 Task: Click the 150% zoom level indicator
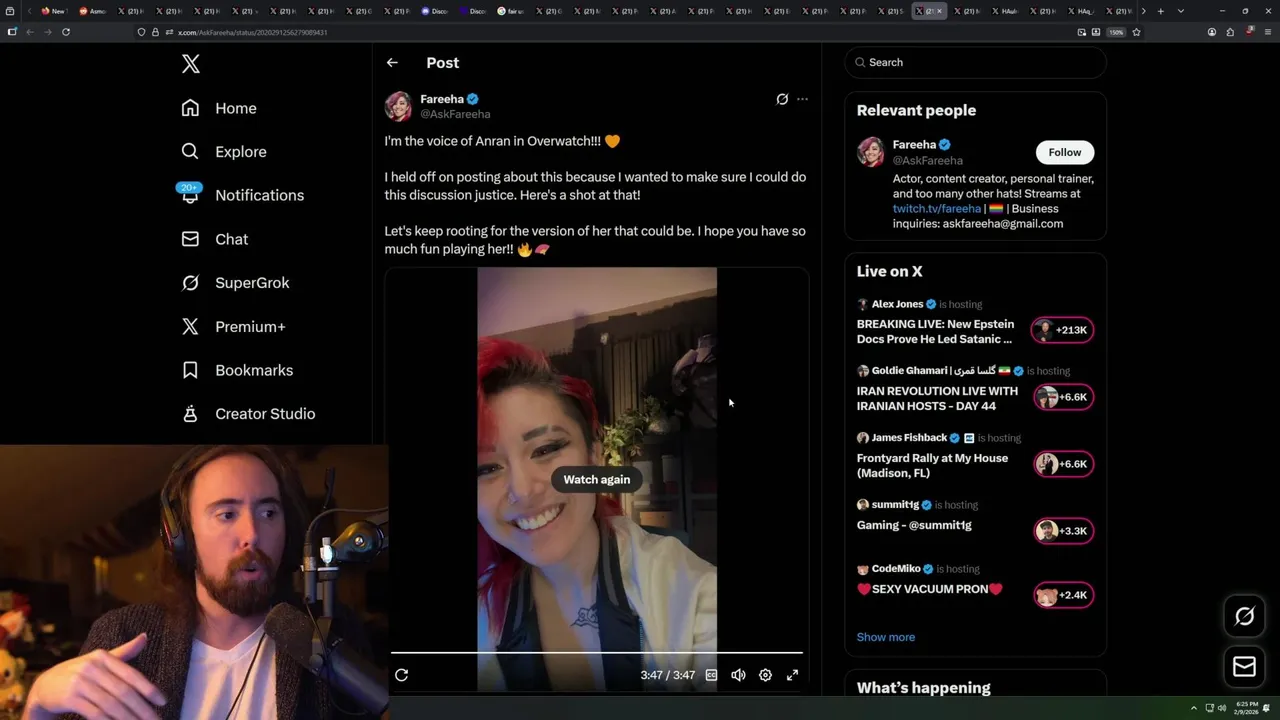coord(1116,32)
